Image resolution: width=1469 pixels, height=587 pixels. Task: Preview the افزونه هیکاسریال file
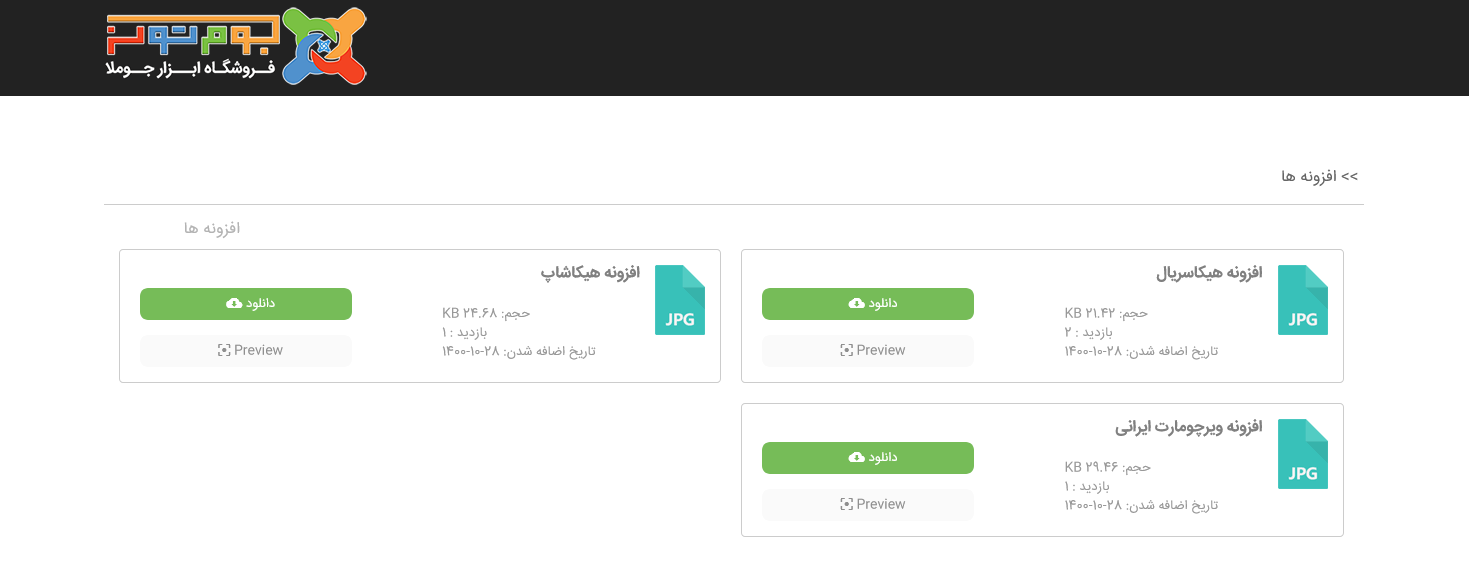[867, 351]
